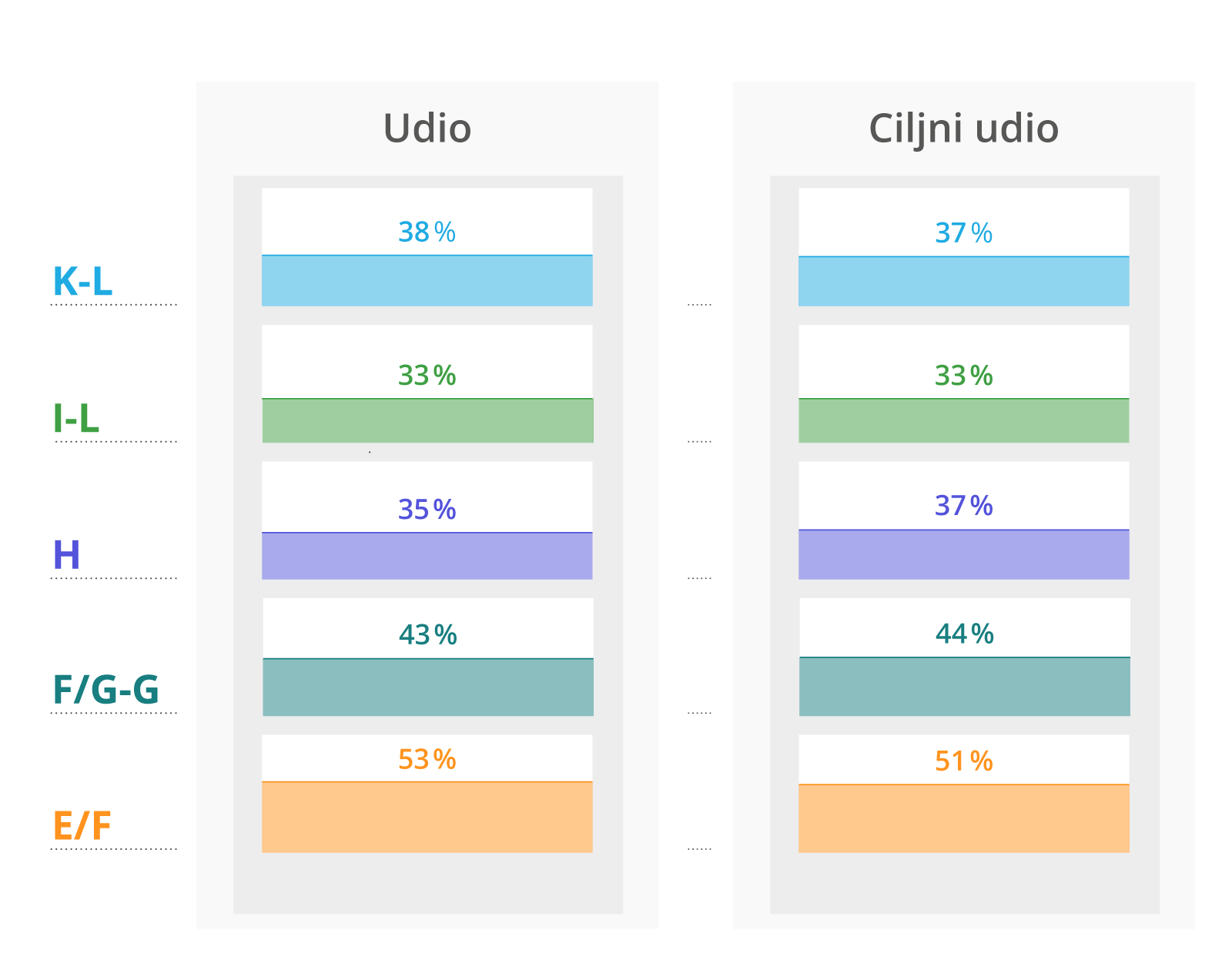The image size is (1232, 970).
Task: Click the orange E/F bar under Udio
Action: (427, 818)
